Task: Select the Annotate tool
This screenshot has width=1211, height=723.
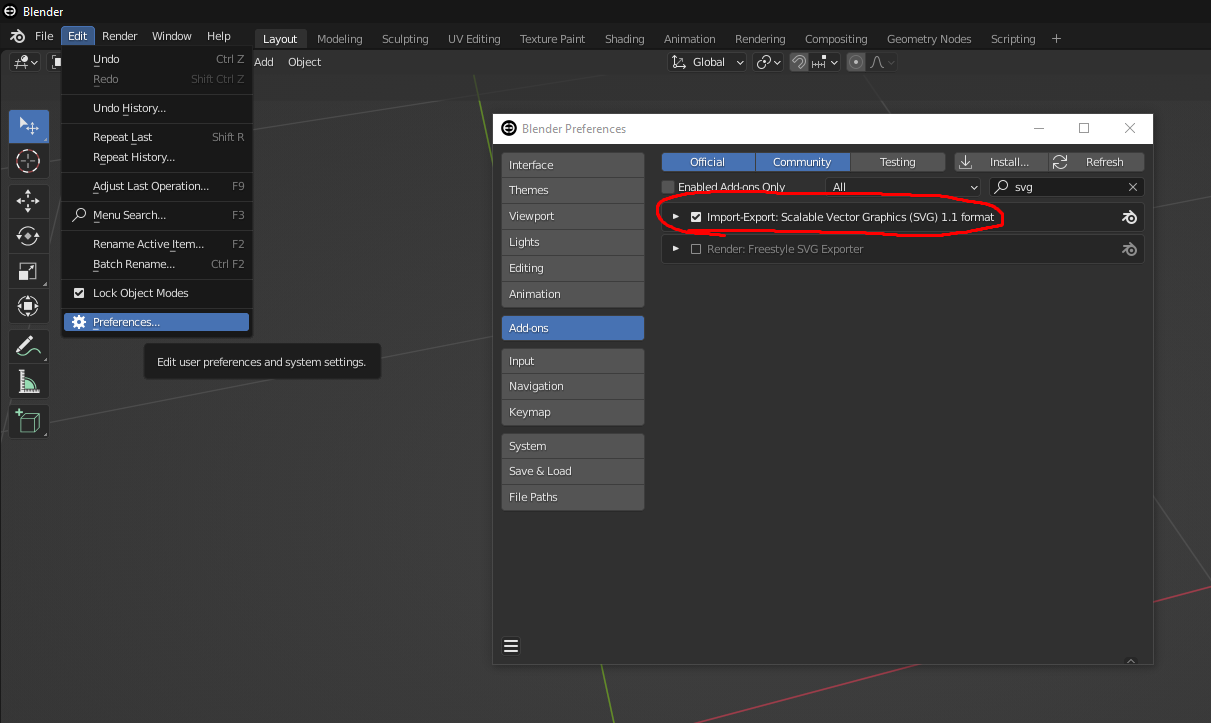Action: click(28, 347)
